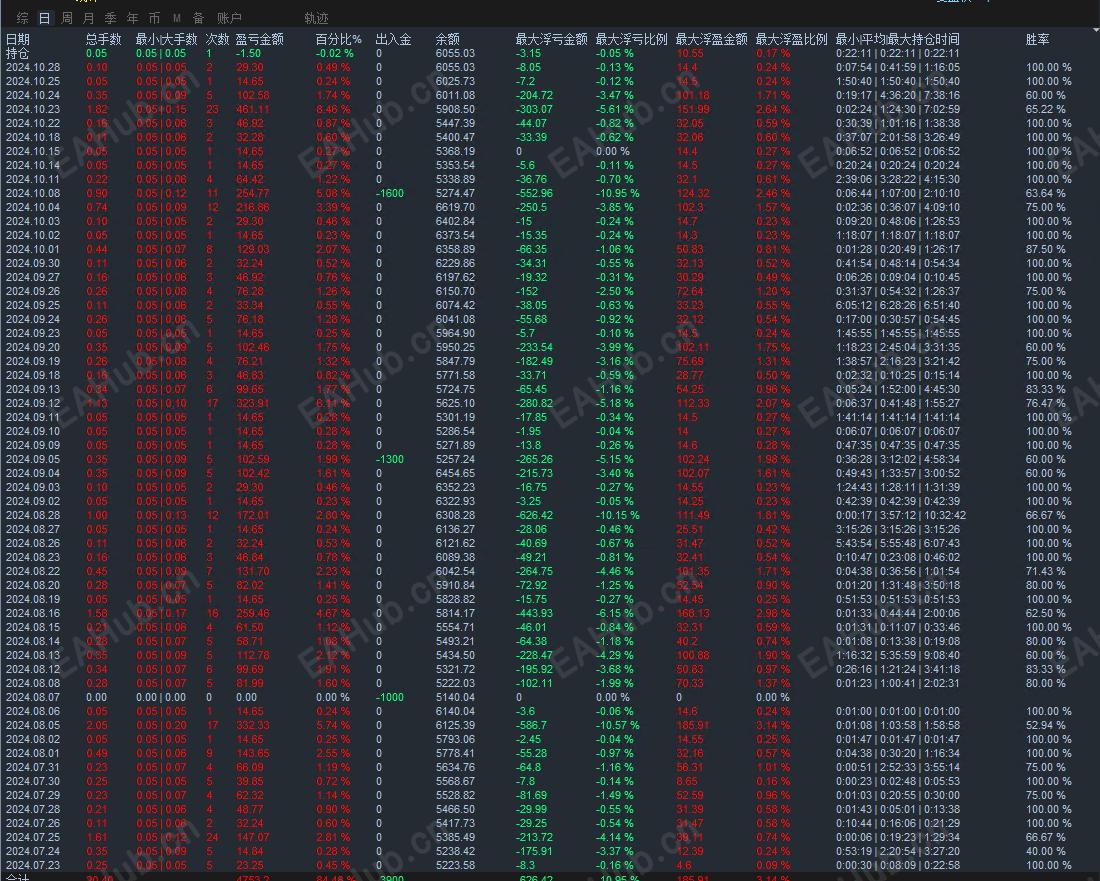Open the 季 quarterly tab
This screenshot has height=881, width=1100.
[111, 18]
